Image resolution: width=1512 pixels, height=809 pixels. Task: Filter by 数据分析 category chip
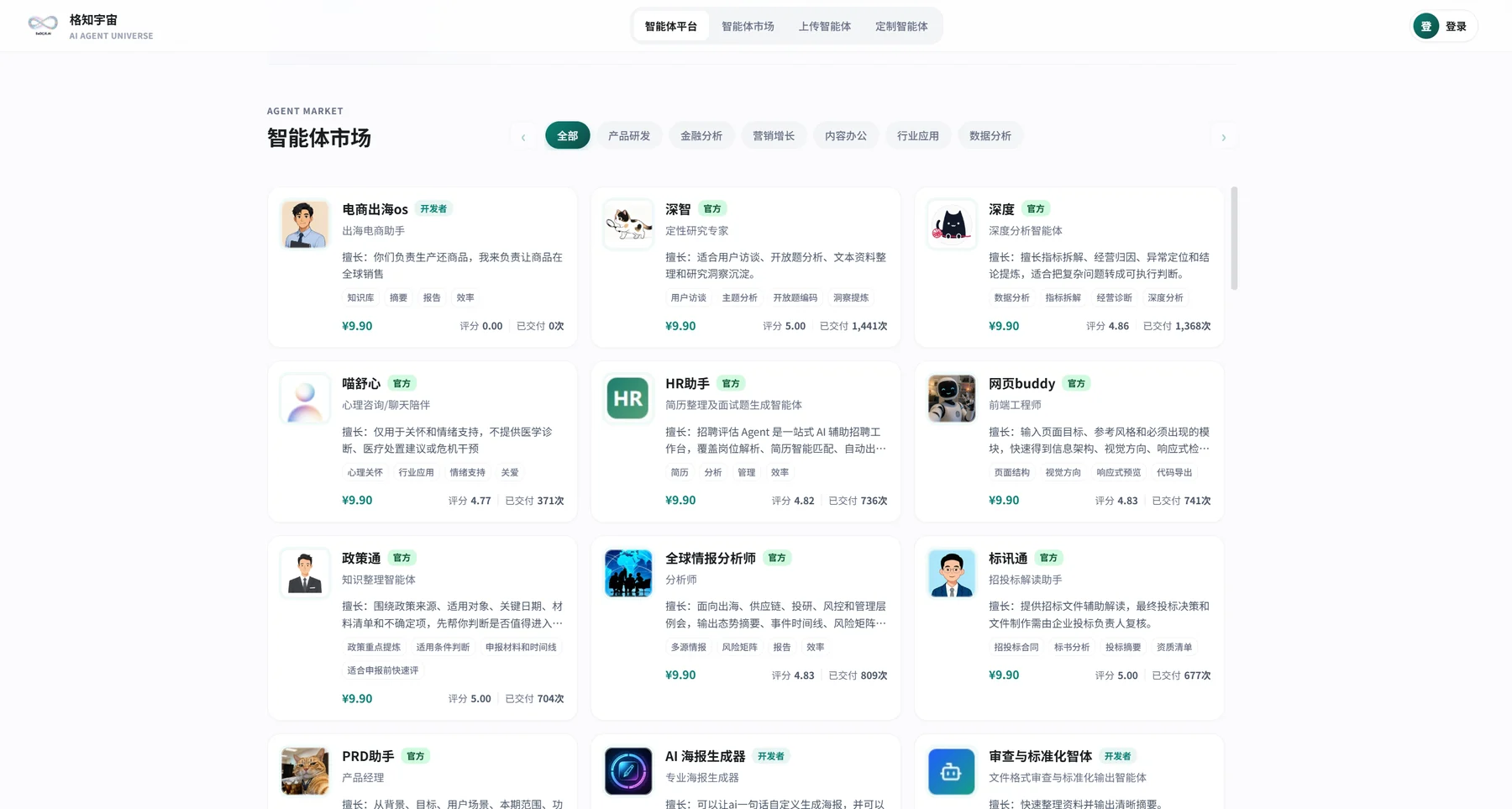click(x=990, y=135)
